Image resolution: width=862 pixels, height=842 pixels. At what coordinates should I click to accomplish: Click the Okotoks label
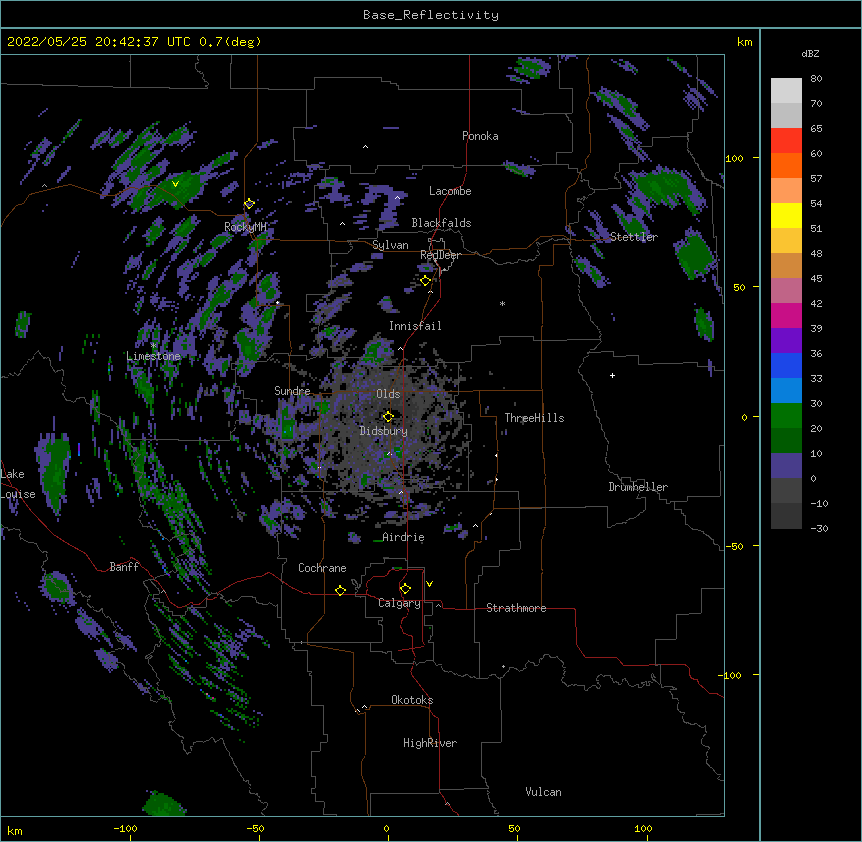point(412,700)
